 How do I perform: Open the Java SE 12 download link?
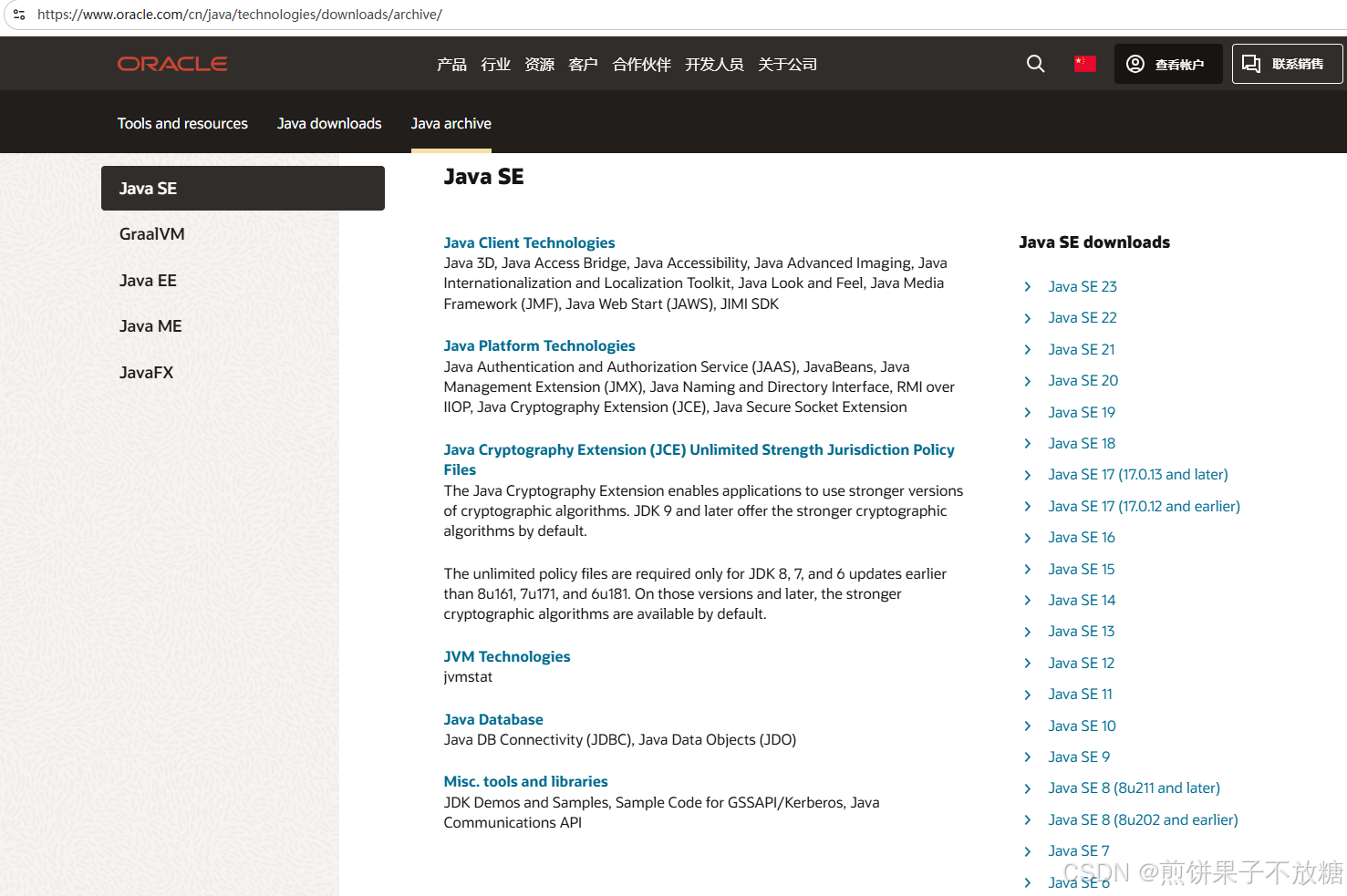1081,663
